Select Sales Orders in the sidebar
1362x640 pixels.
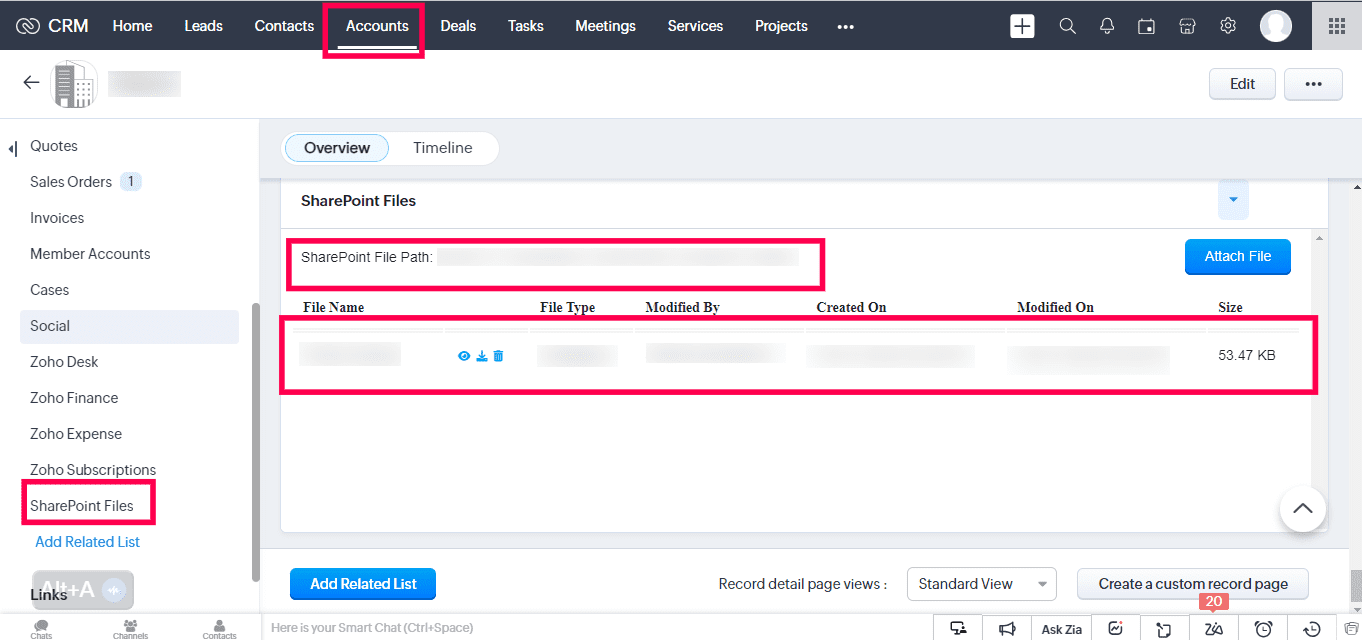click(x=71, y=182)
